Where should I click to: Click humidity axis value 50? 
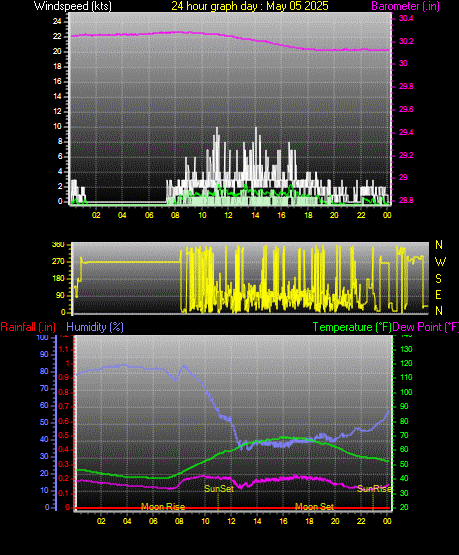pyautogui.click(x=44, y=422)
